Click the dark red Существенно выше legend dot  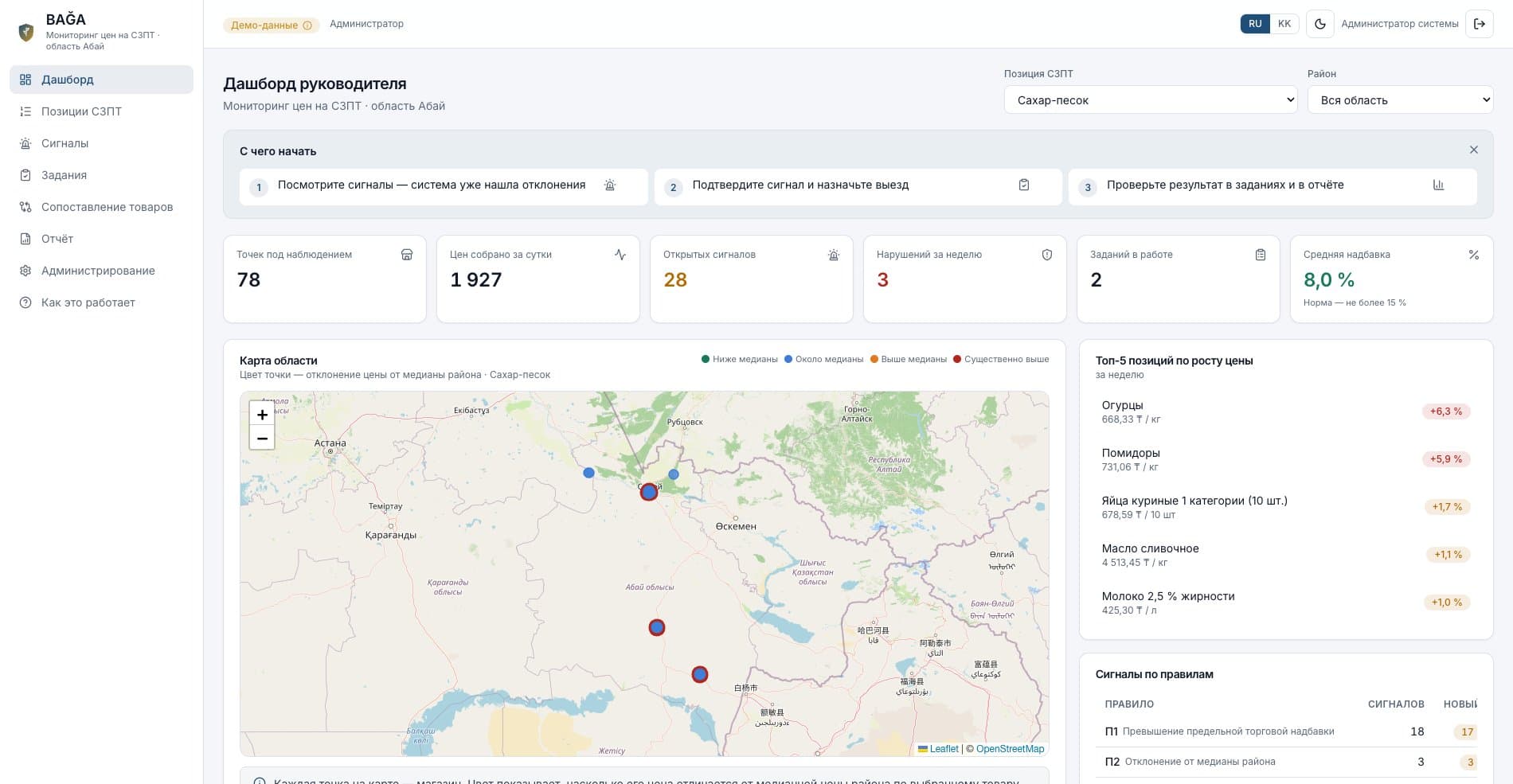[957, 359]
